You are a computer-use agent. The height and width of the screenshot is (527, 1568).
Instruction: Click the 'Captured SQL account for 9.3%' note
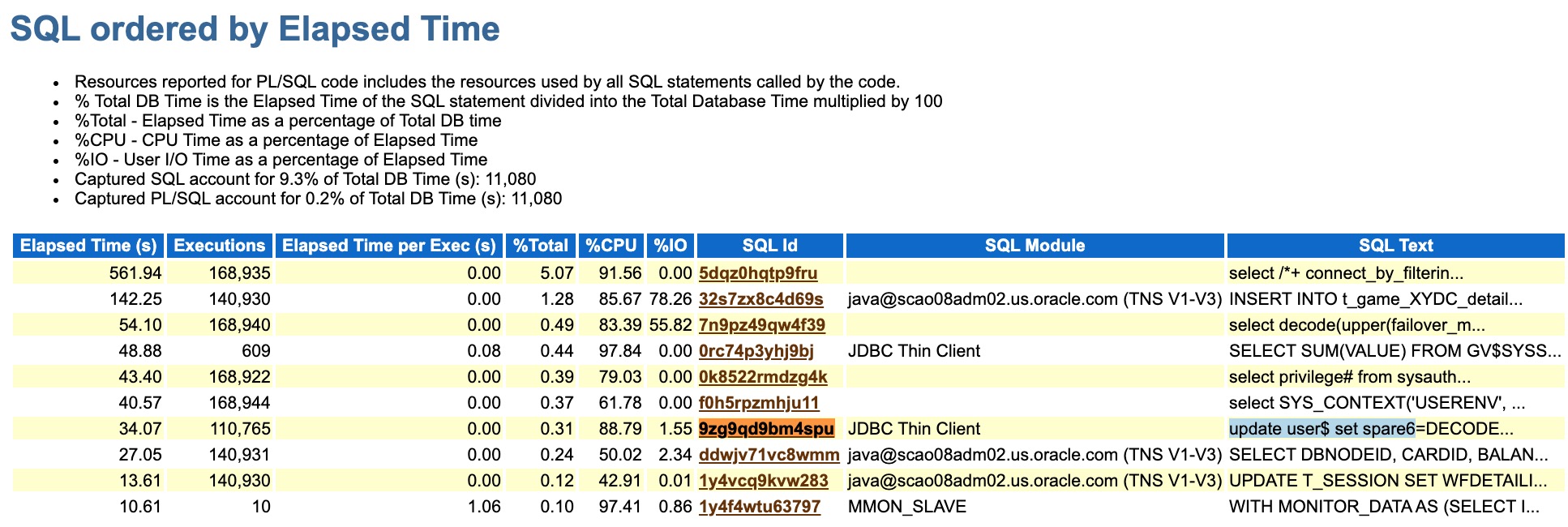point(305,179)
